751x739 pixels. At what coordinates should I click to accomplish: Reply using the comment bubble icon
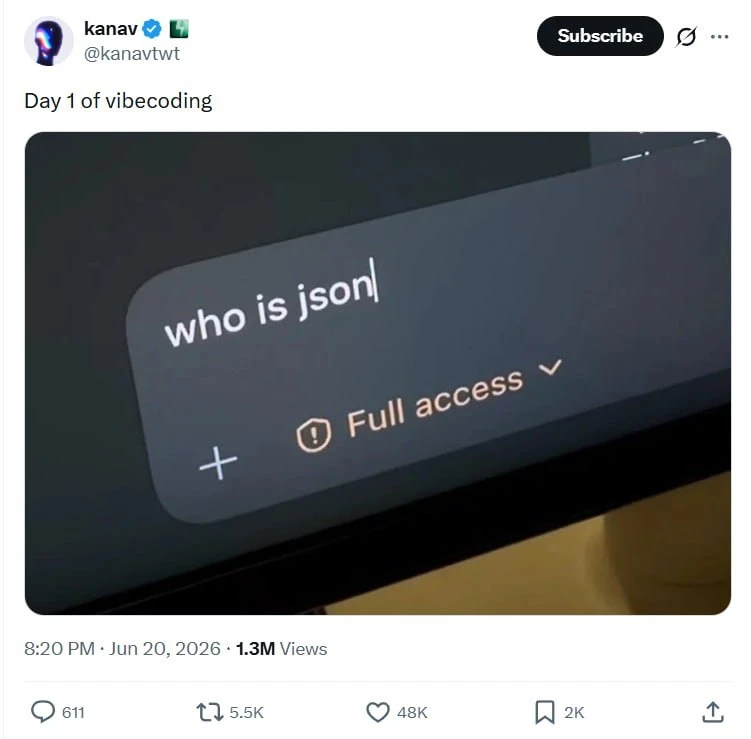click(x=43, y=712)
